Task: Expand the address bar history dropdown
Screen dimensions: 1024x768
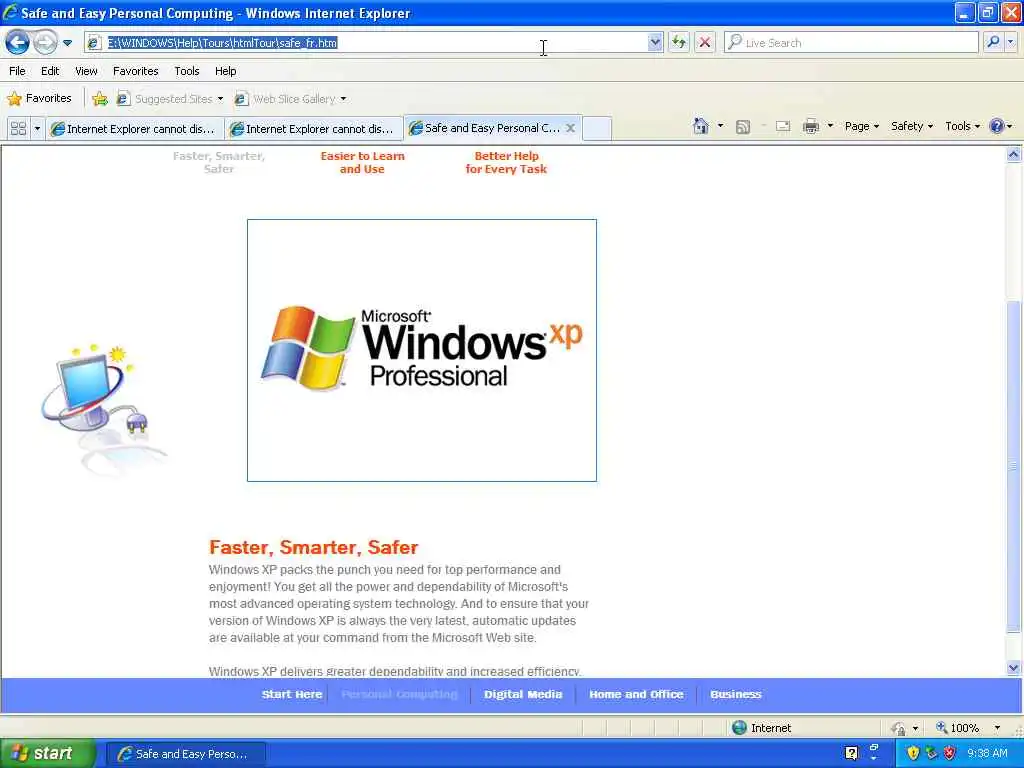Action: [655, 43]
